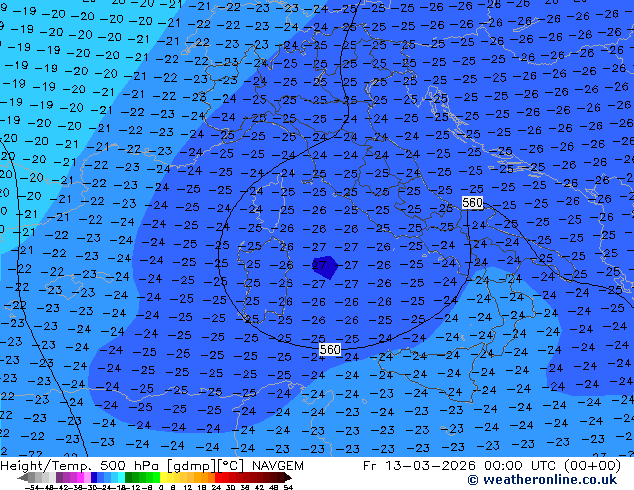
Task: Click the '[gdmp][°C]' units label in the title
Action: tap(206, 466)
